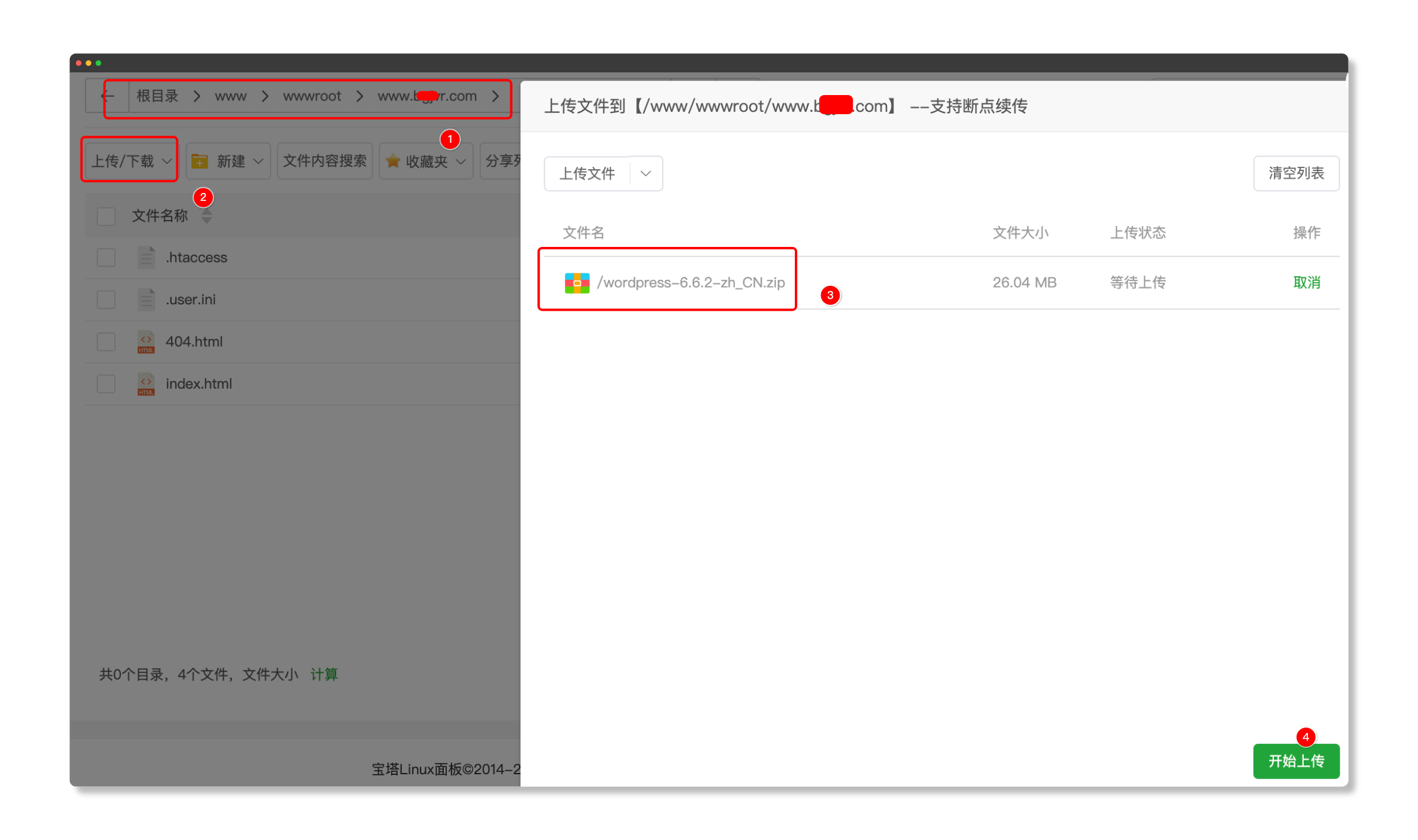The image size is (1418, 840).
Task: Click the 文件名 column header in upload list
Action: coord(583,233)
